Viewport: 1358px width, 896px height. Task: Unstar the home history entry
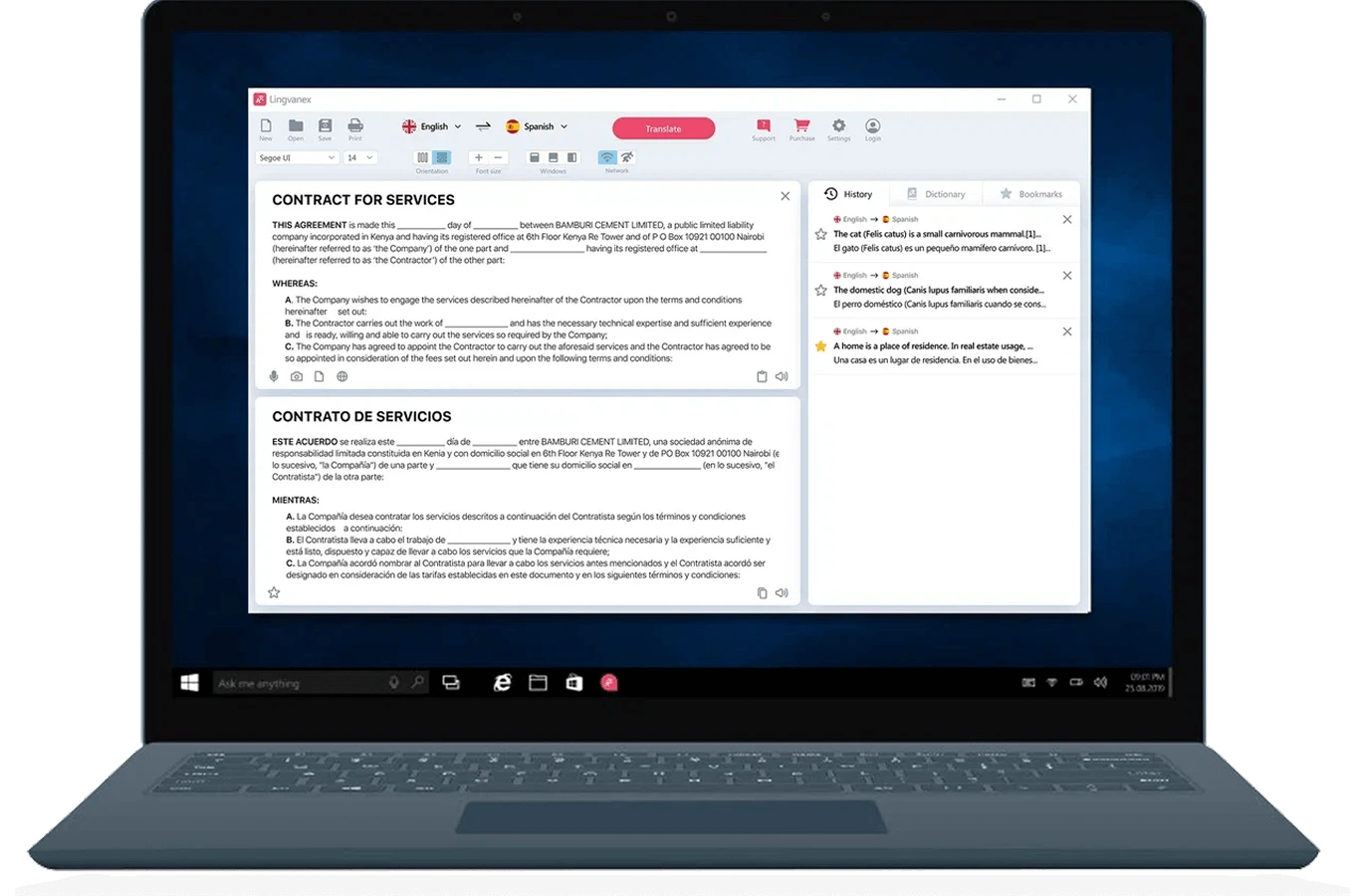click(820, 346)
